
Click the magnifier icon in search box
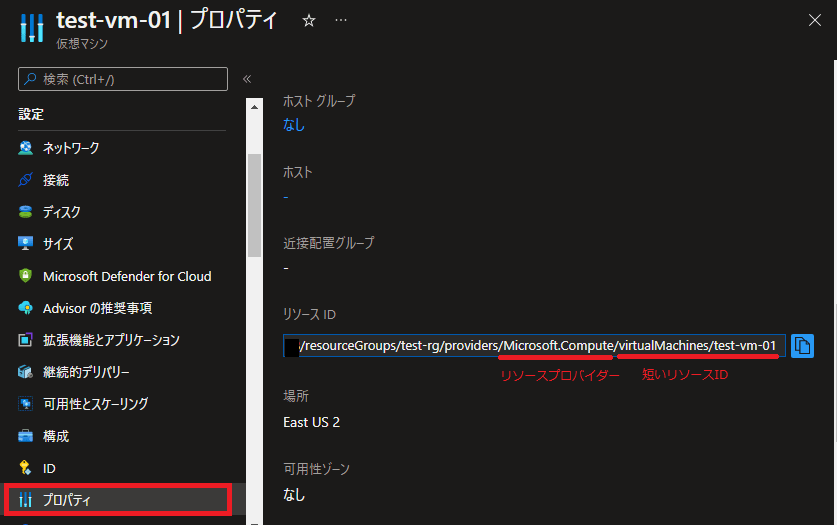30,79
